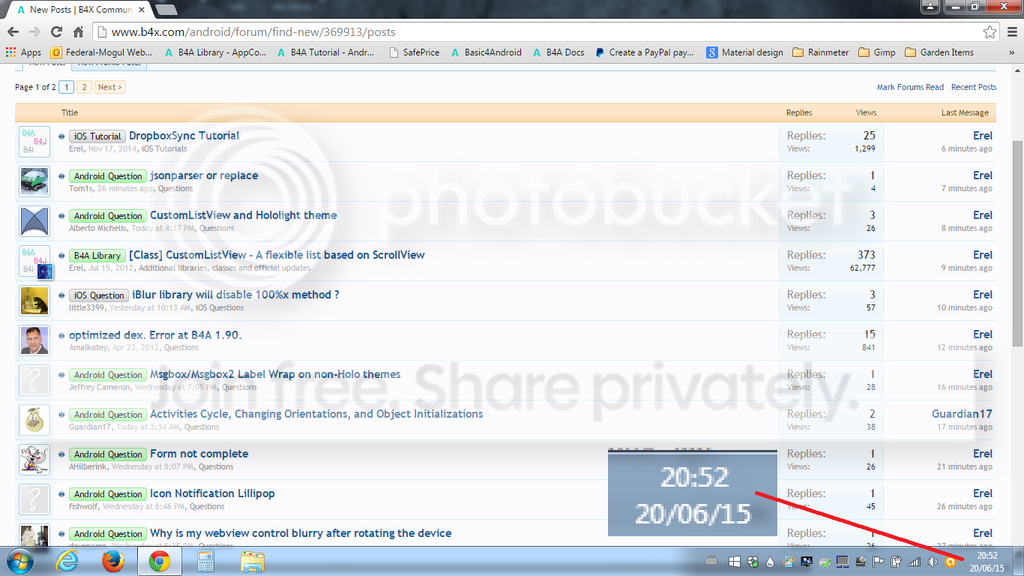Click the volume speaker tray icon

click(933, 562)
